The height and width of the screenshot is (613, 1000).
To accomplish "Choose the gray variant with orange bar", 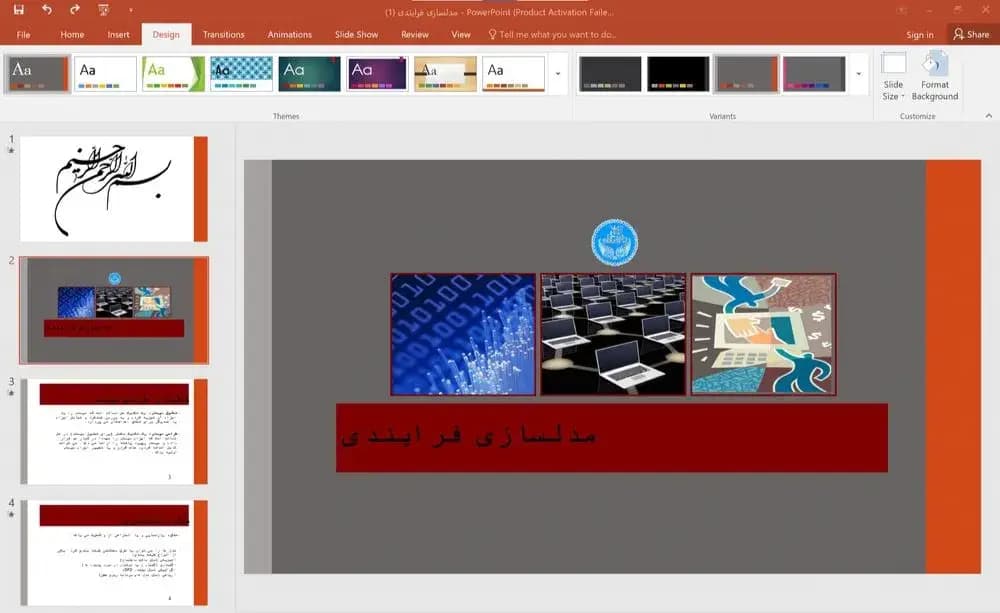I will pos(746,74).
